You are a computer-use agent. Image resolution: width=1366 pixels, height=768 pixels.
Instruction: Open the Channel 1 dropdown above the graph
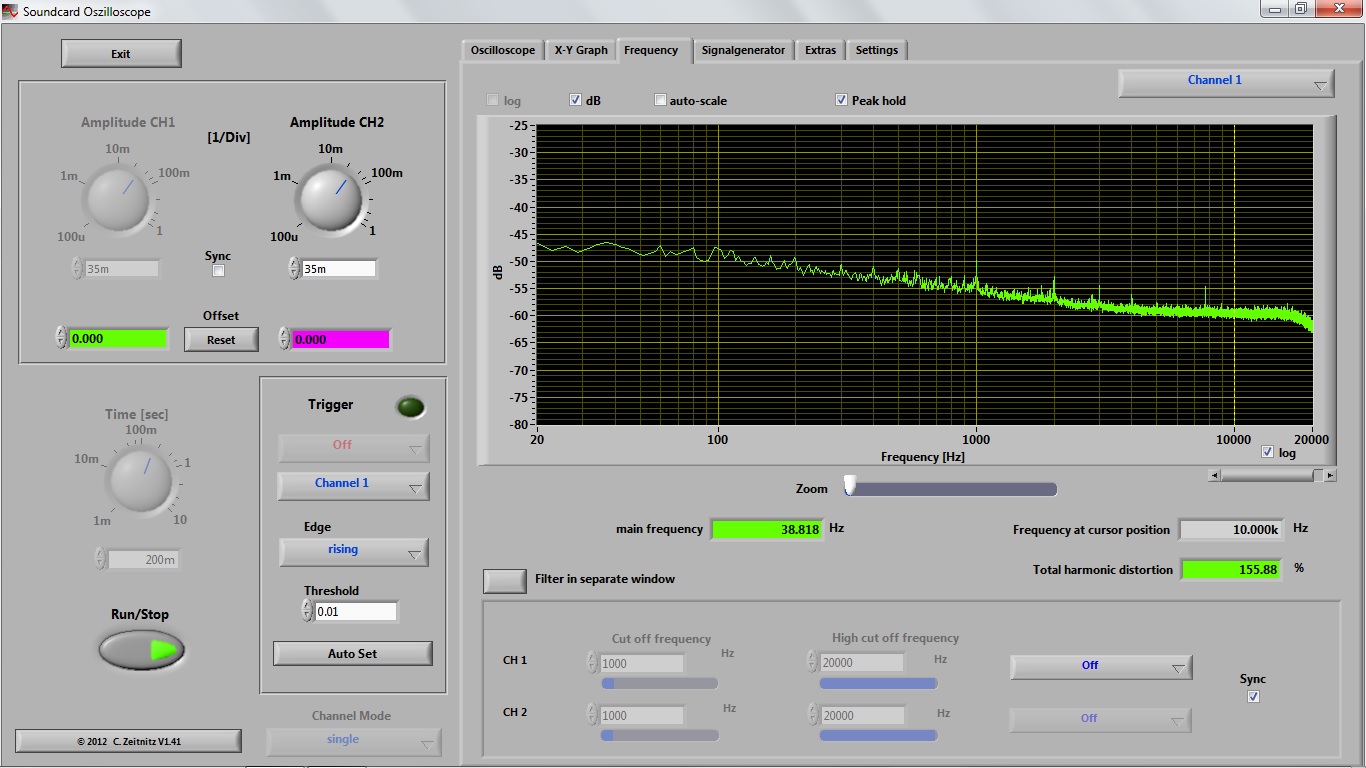tap(1225, 83)
